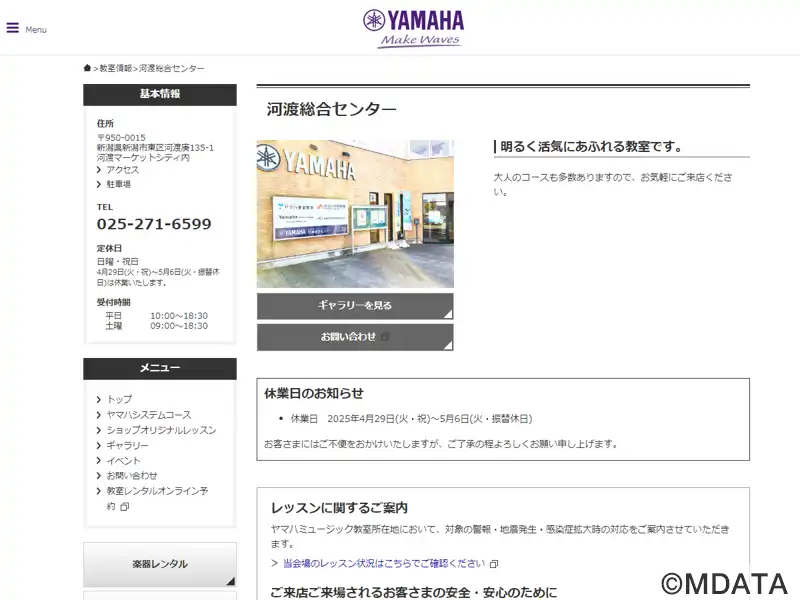Select トップ in the sidebar menu
This screenshot has height=600, width=800.
tap(119, 399)
